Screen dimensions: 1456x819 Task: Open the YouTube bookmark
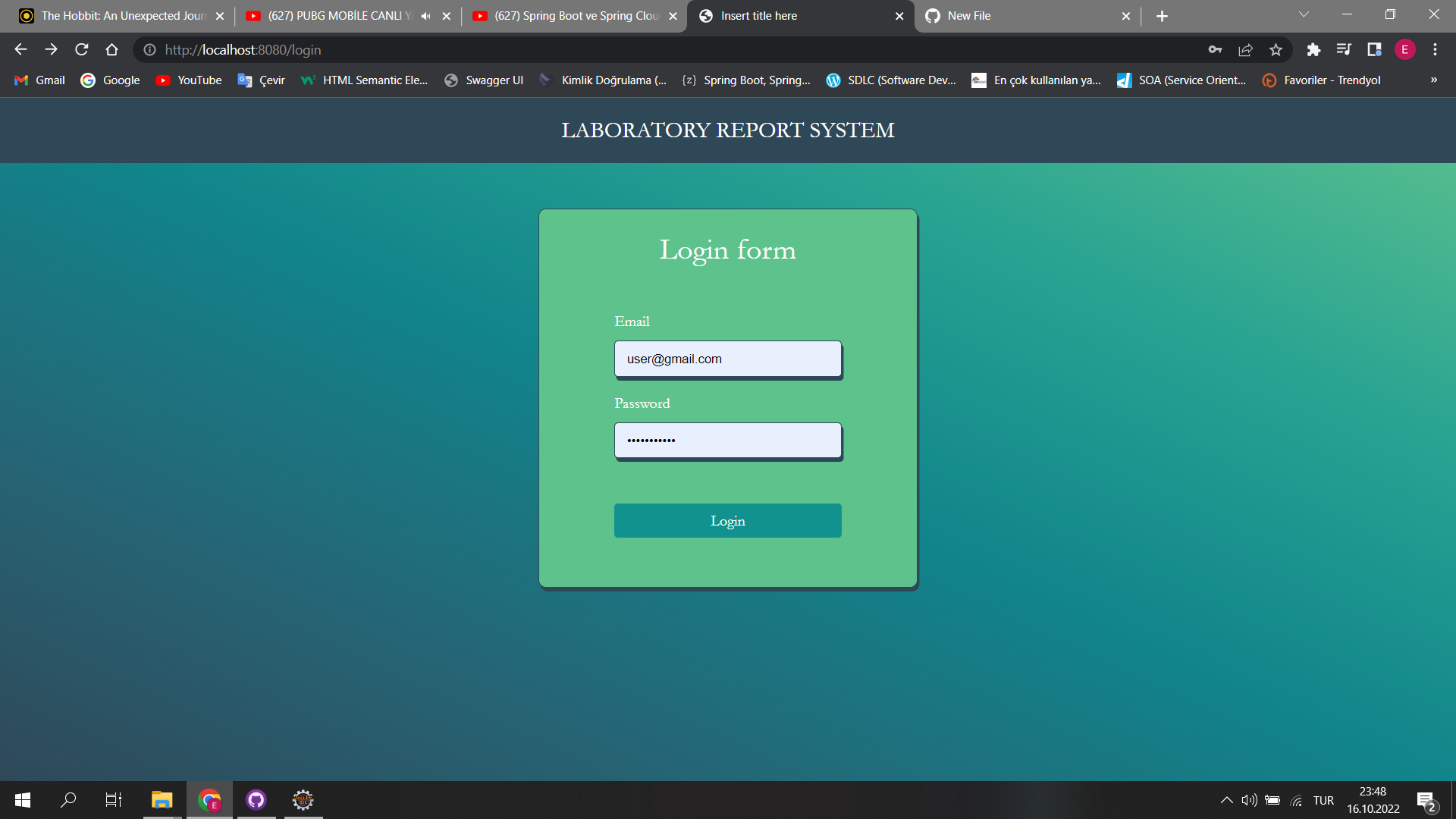point(189,80)
